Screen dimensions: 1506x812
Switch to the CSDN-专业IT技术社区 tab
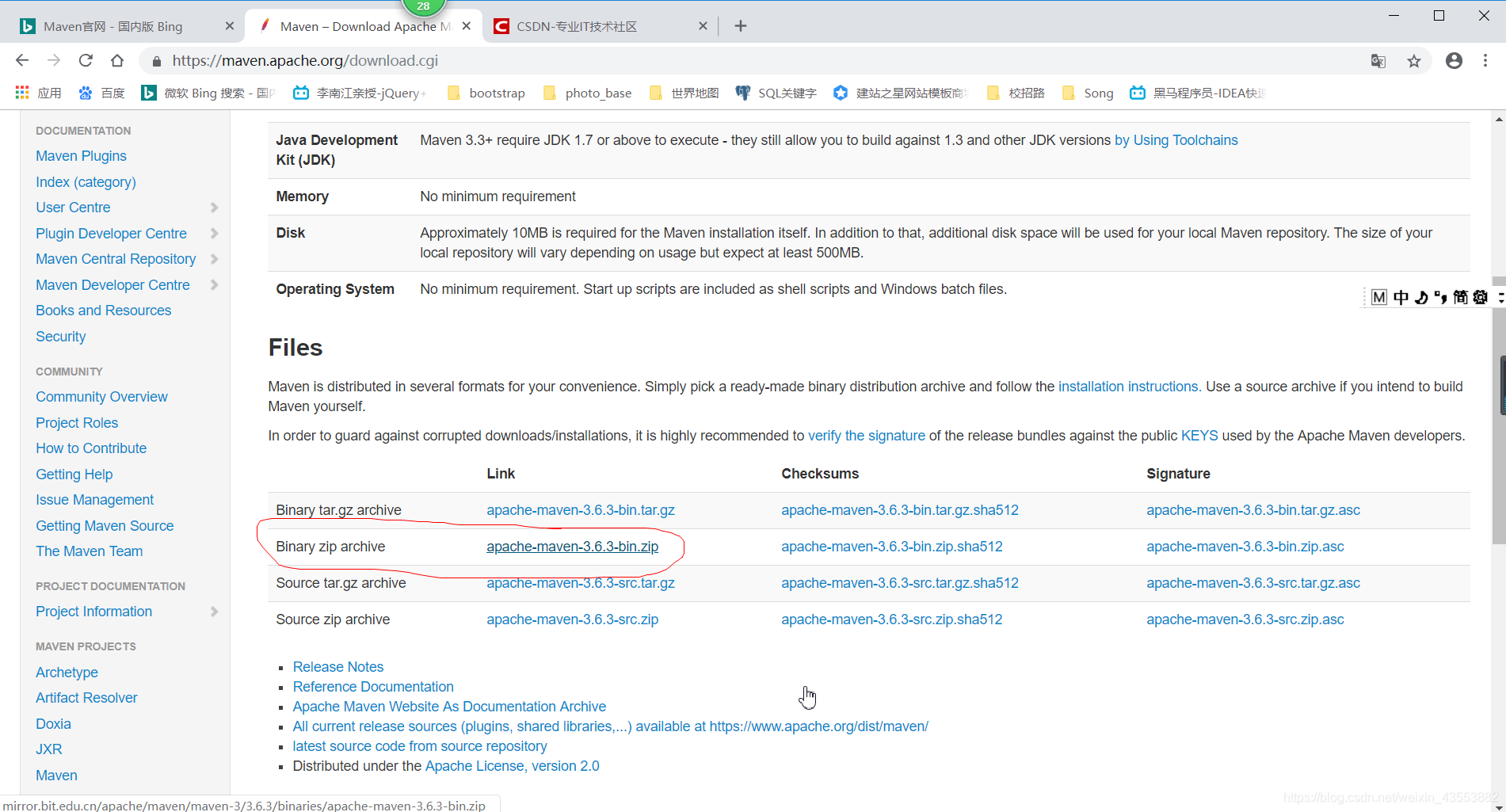click(577, 26)
